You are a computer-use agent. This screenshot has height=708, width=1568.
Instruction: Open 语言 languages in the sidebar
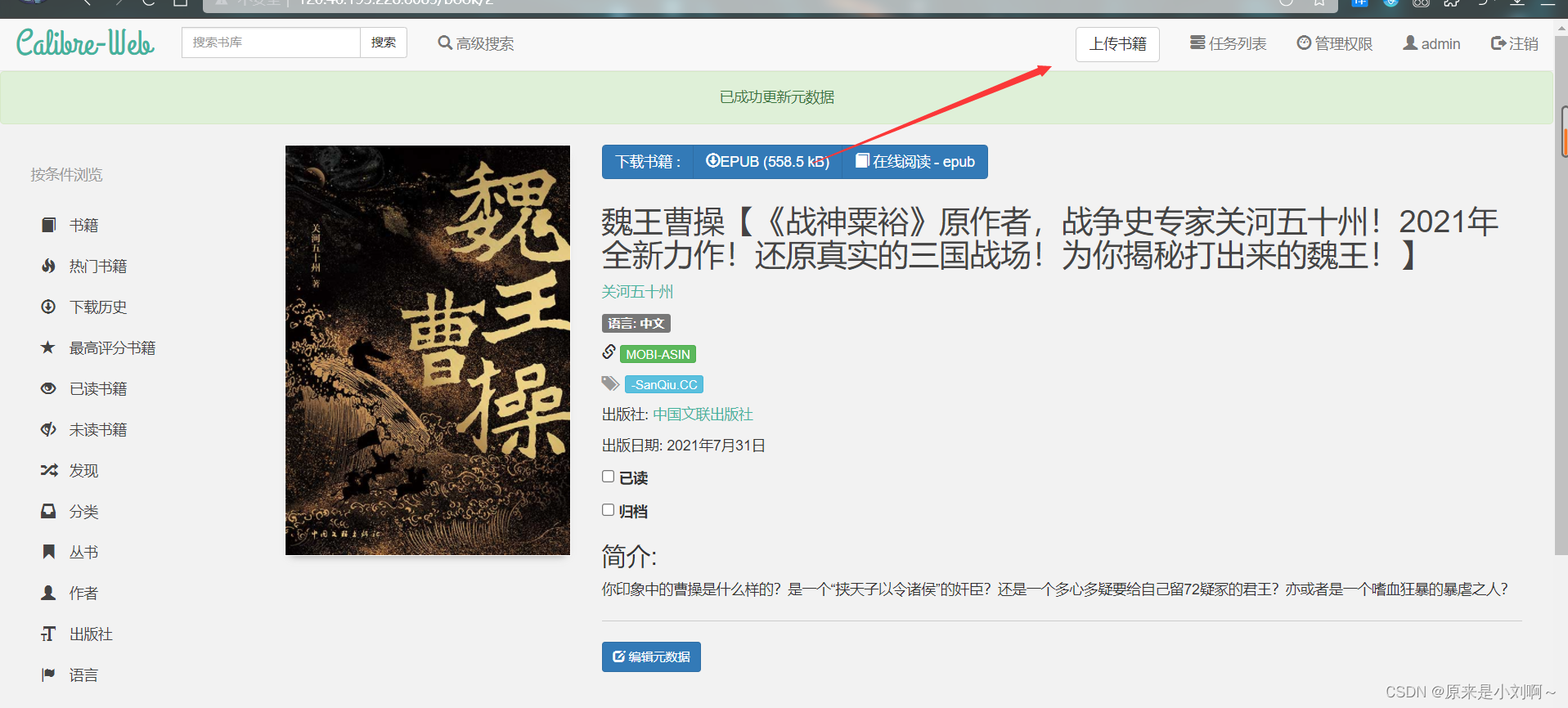(83, 674)
